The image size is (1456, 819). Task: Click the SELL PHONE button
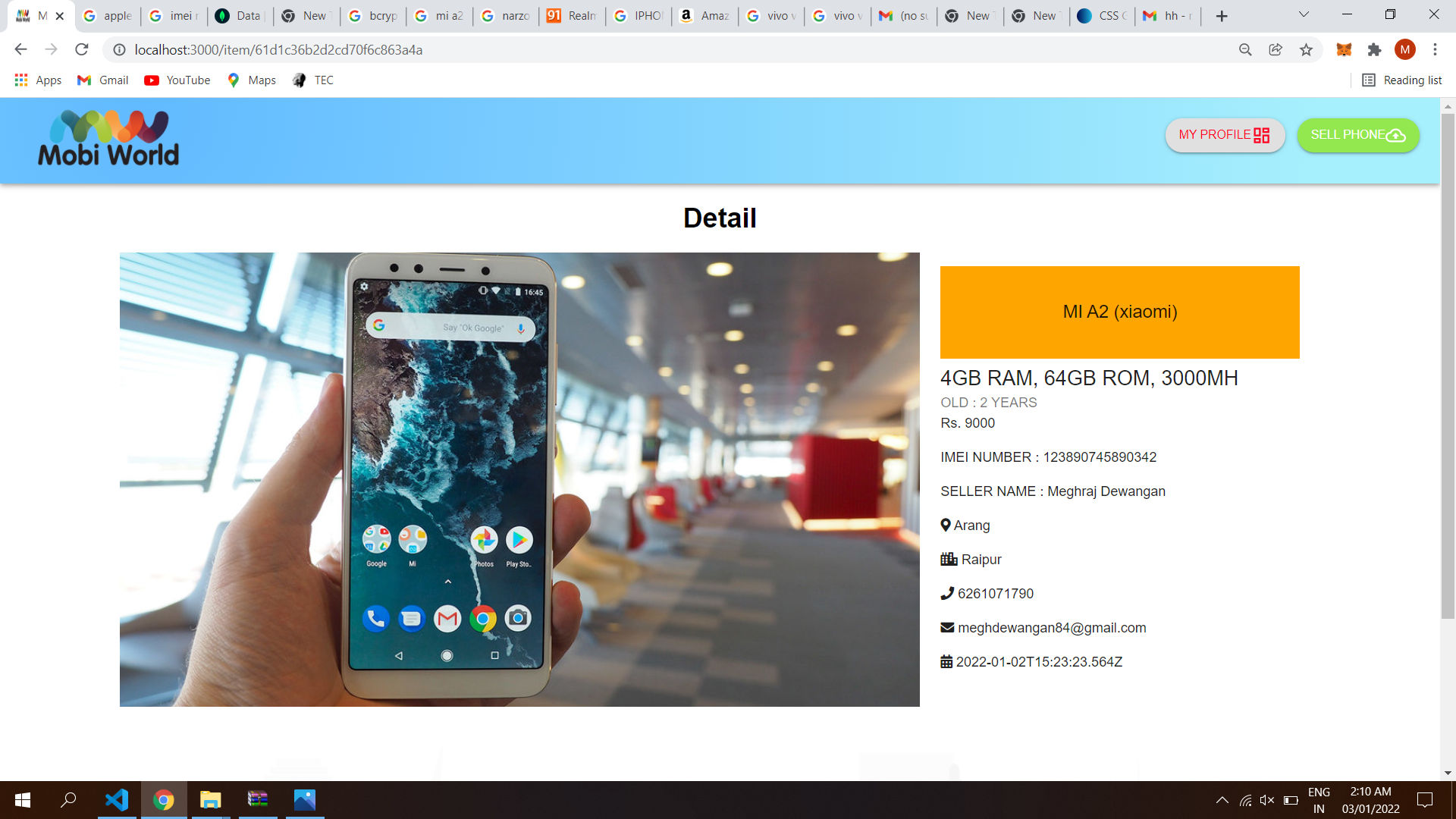pos(1357,135)
